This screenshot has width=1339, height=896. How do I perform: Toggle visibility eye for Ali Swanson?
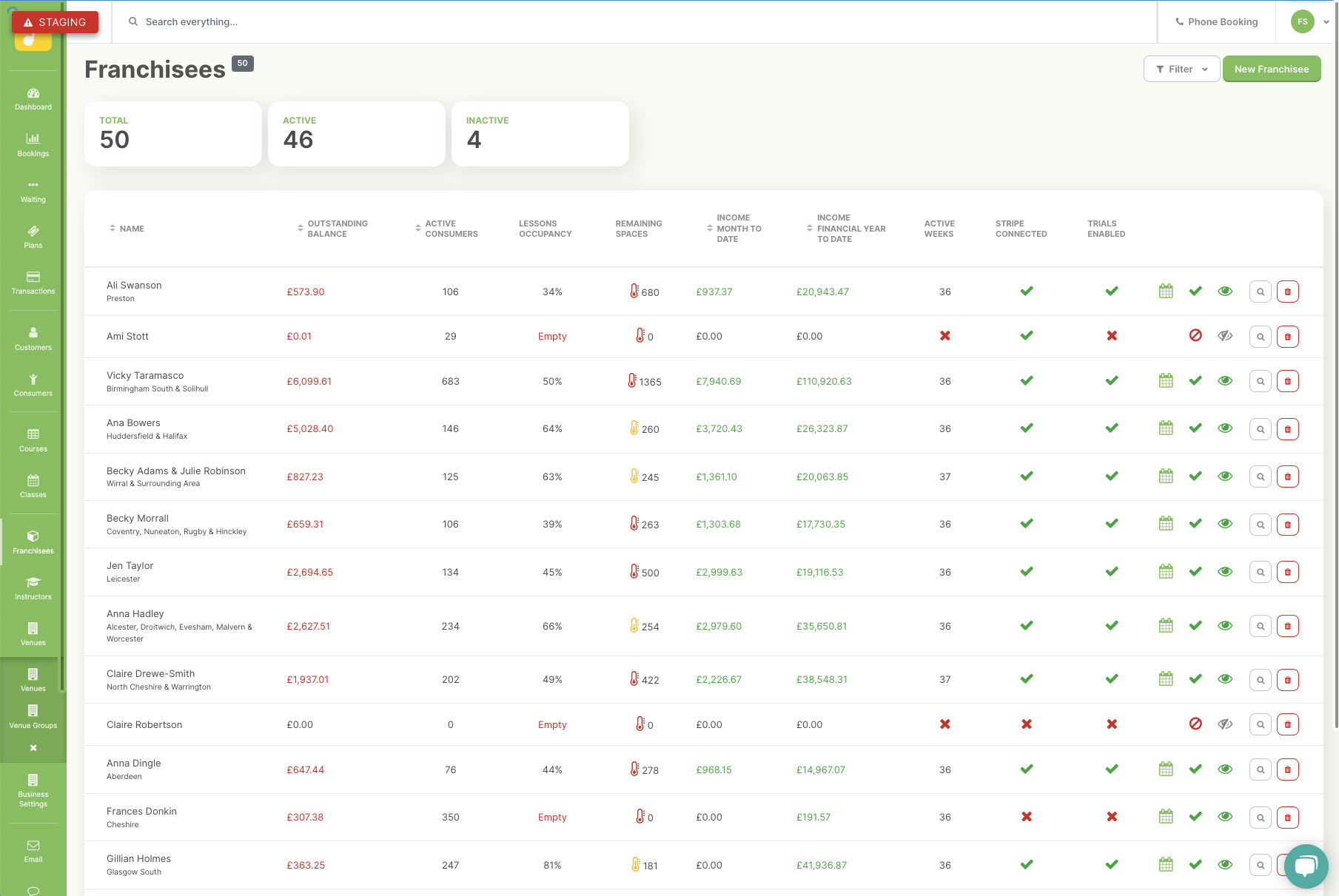1225,292
